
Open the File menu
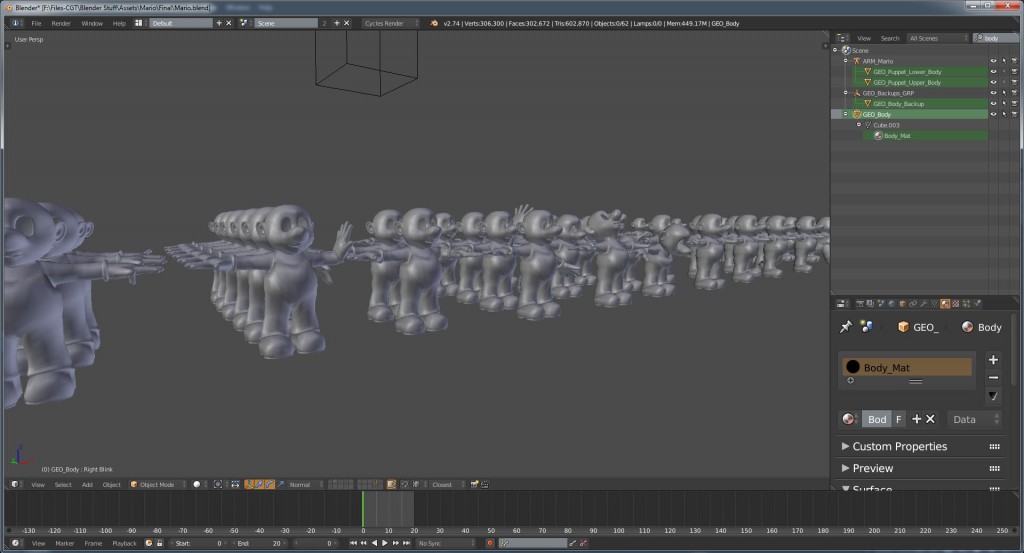36,22
